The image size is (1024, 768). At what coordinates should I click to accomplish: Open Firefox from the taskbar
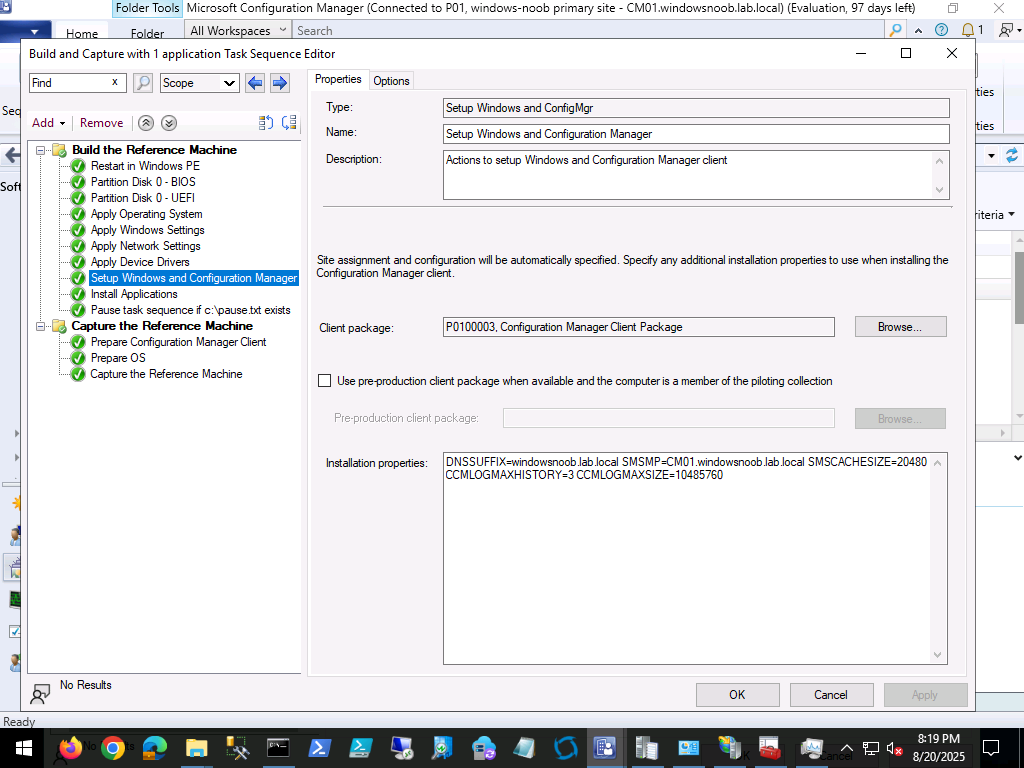pyautogui.click(x=71, y=747)
